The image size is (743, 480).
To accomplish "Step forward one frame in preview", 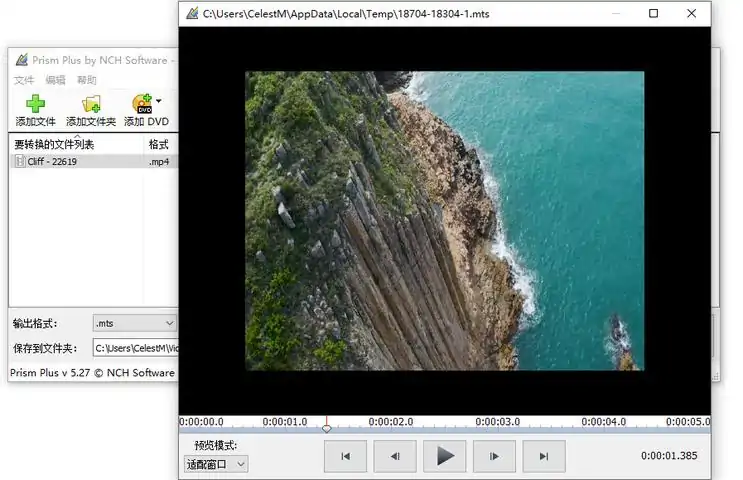I will (494, 456).
